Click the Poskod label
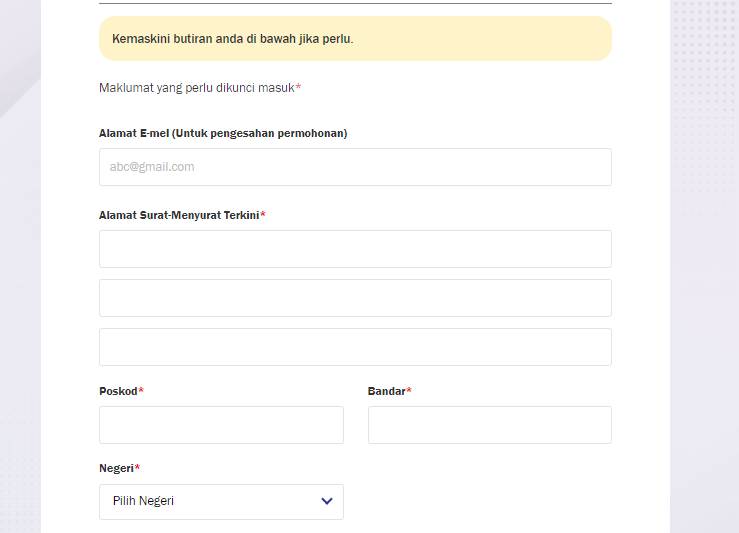 click(x=118, y=391)
